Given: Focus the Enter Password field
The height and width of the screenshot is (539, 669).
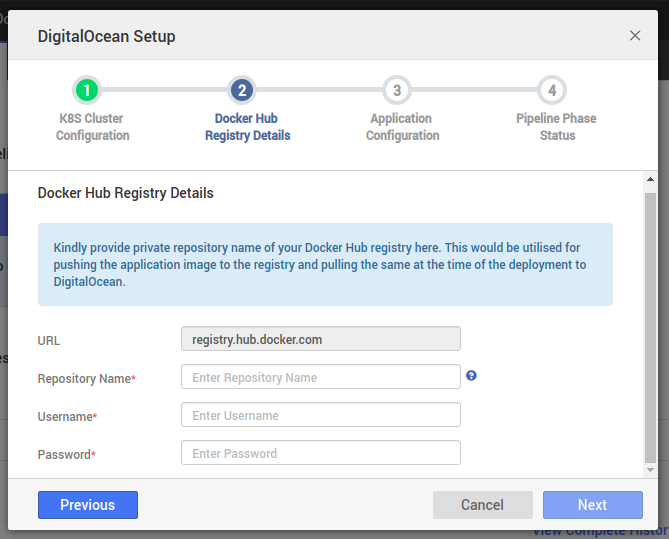Looking at the screenshot, I should (x=320, y=453).
